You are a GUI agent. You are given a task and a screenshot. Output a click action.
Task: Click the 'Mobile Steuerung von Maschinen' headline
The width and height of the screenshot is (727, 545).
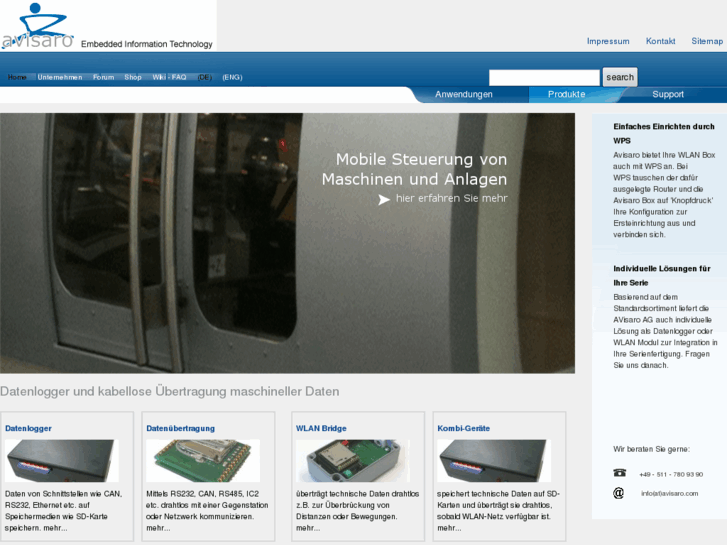415,169
